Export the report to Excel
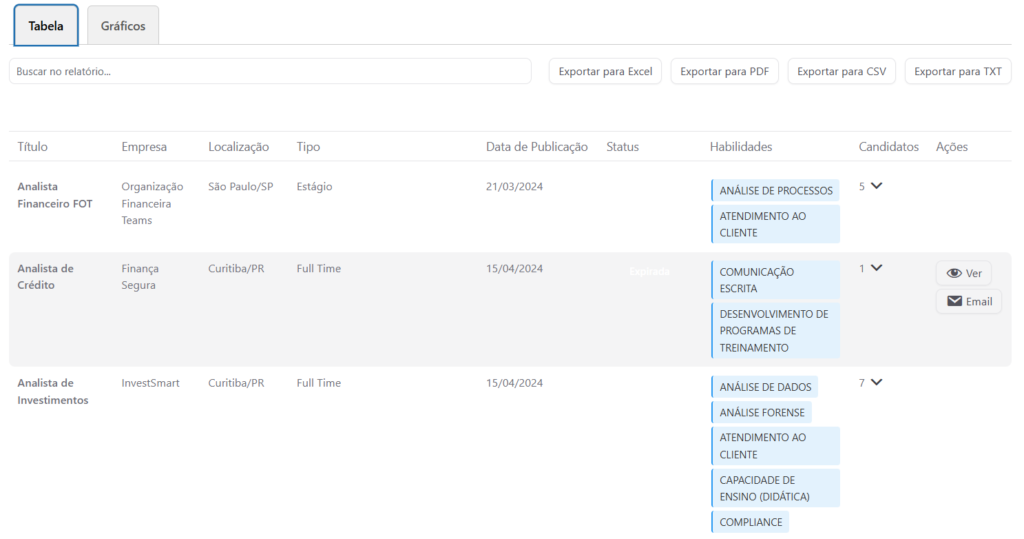 tap(605, 71)
